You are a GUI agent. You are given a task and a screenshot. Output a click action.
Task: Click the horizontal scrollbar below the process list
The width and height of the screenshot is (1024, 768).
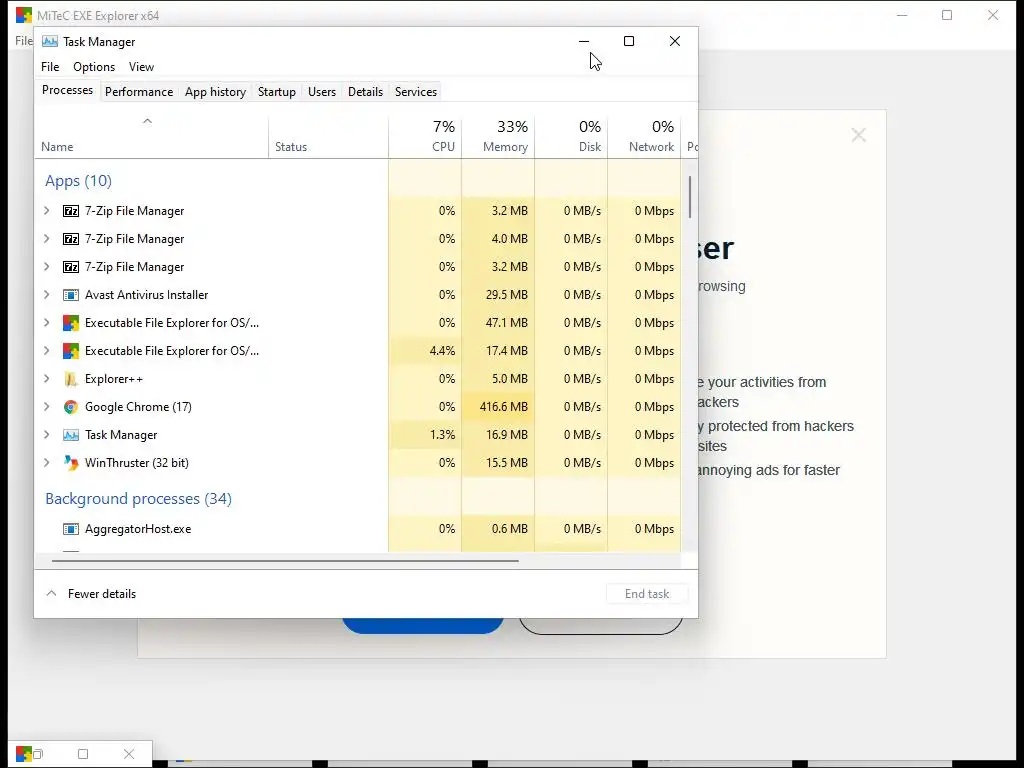285,560
